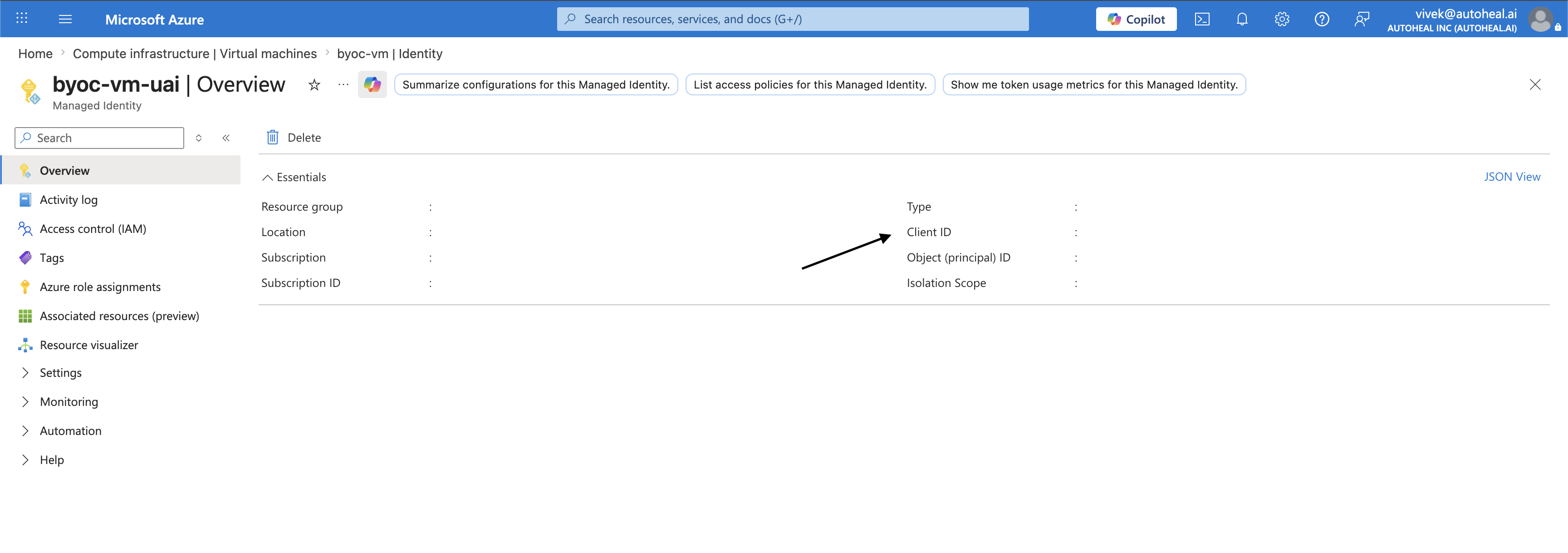Click the Isolation Scope label

tap(946, 283)
